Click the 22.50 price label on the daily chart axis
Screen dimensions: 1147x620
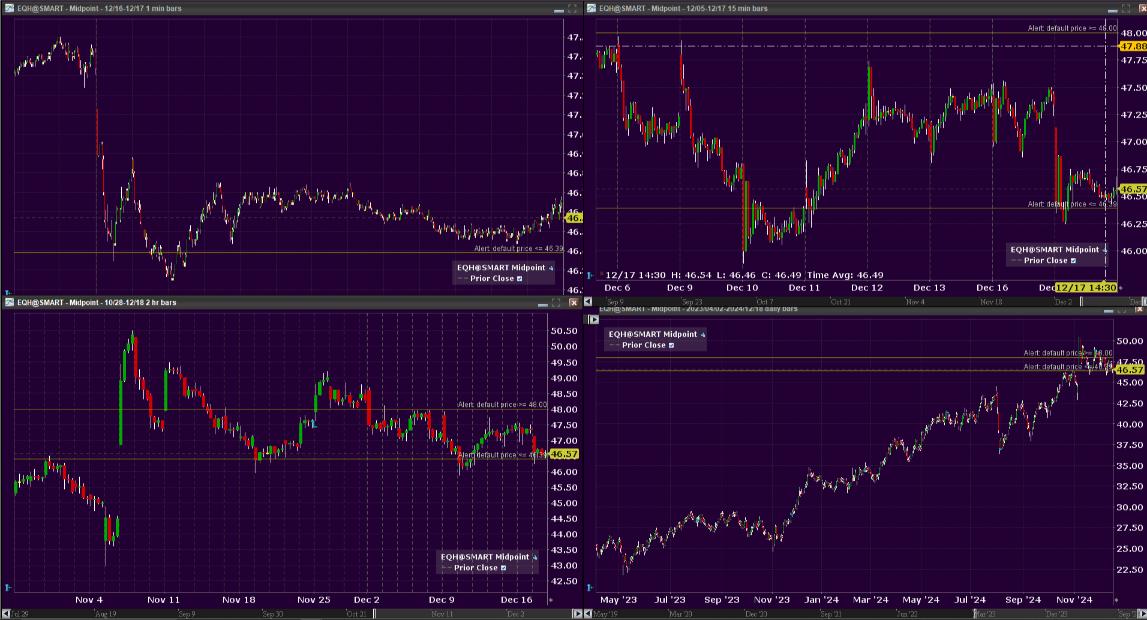tap(1131, 570)
